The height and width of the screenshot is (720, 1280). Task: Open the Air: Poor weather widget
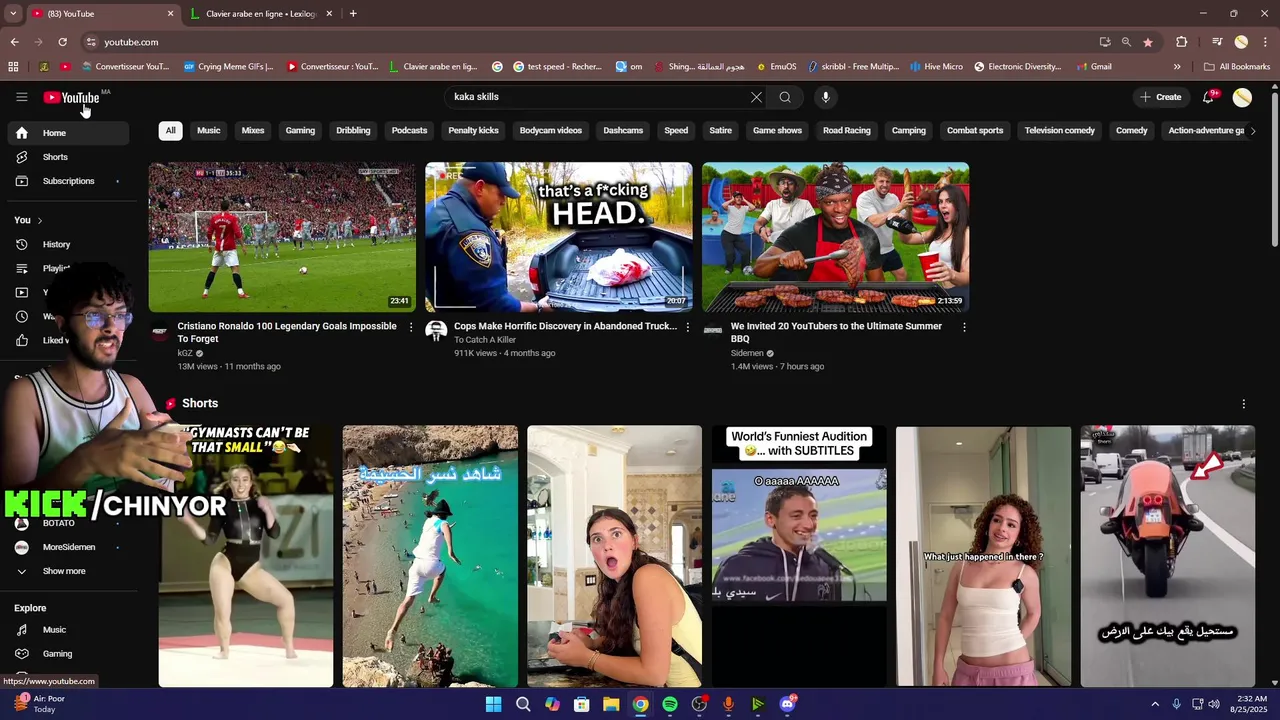[40, 704]
